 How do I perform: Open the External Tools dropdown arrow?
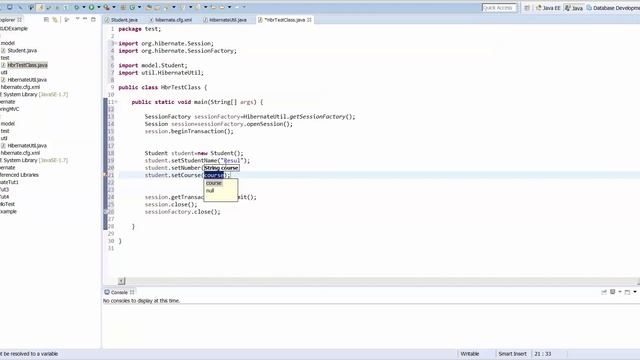point(114,7)
